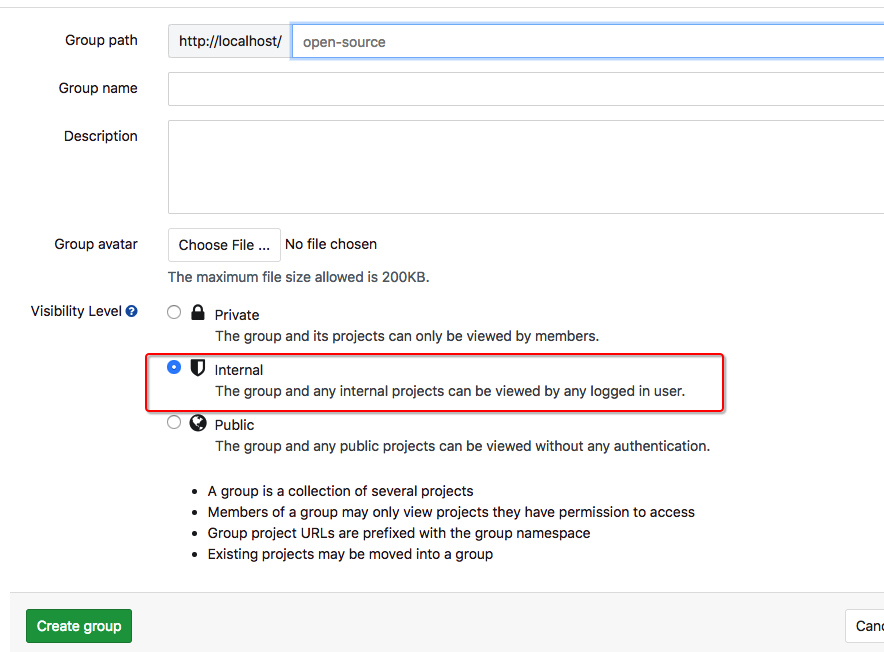Image resolution: width=884 pixels, height=652 pixels.
Task: Select the Private visibility radio button
Action: coord(174,312)
